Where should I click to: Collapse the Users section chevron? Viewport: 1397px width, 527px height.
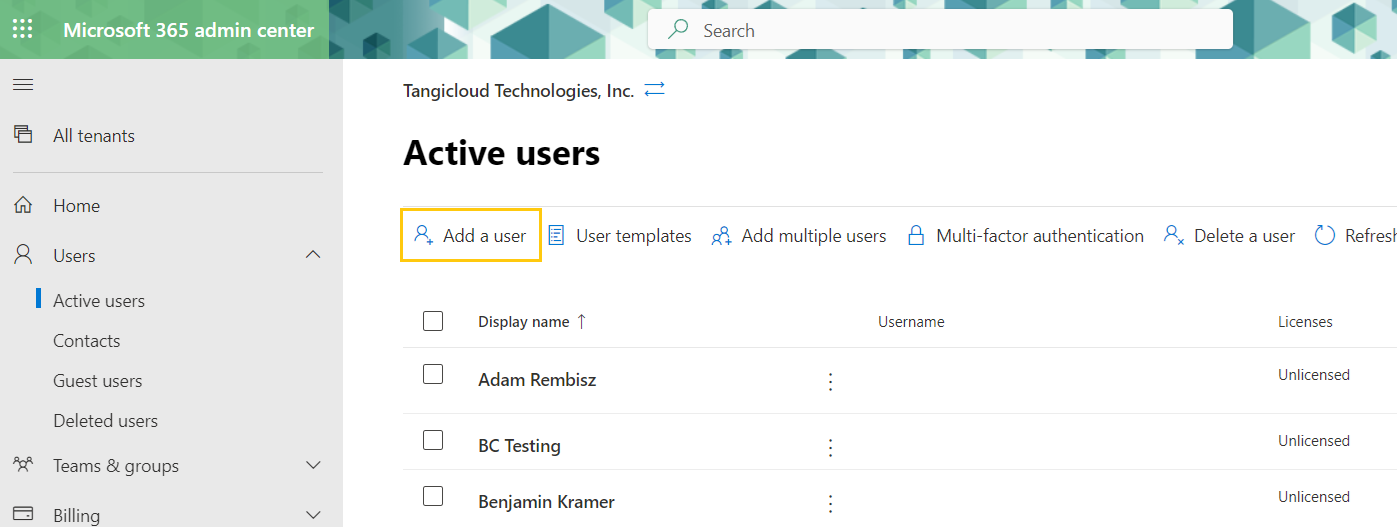click(x=313, y=255)
